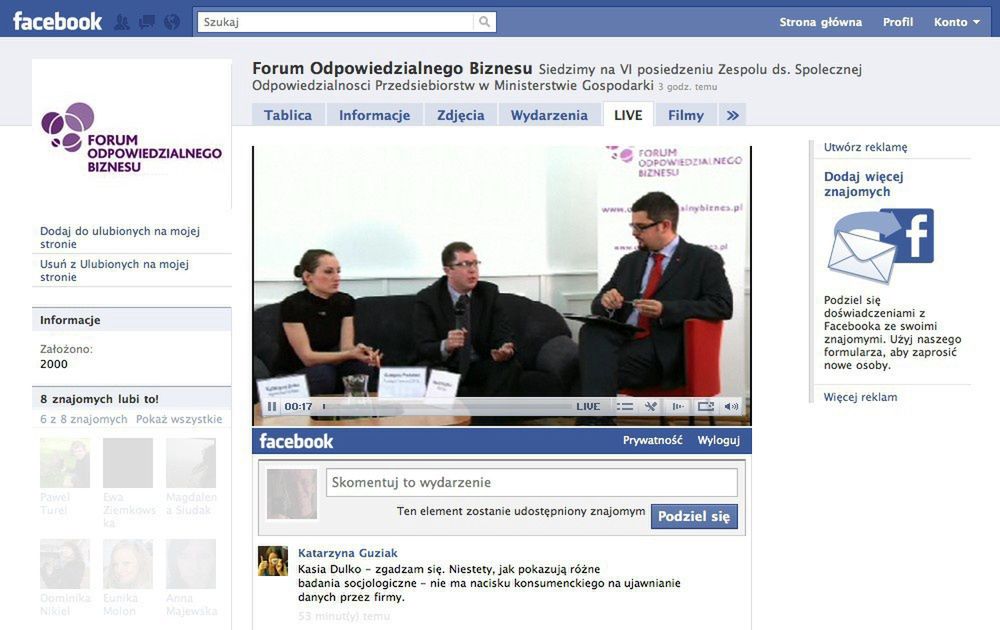Click the Informacje sidebar section header
This screenshot has height=630, width=1000.
click(x=131, y=319)
